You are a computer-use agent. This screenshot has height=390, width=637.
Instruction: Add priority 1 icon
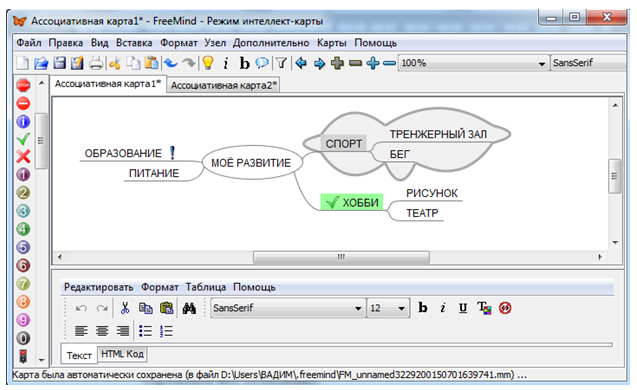[x=23, y=174]
